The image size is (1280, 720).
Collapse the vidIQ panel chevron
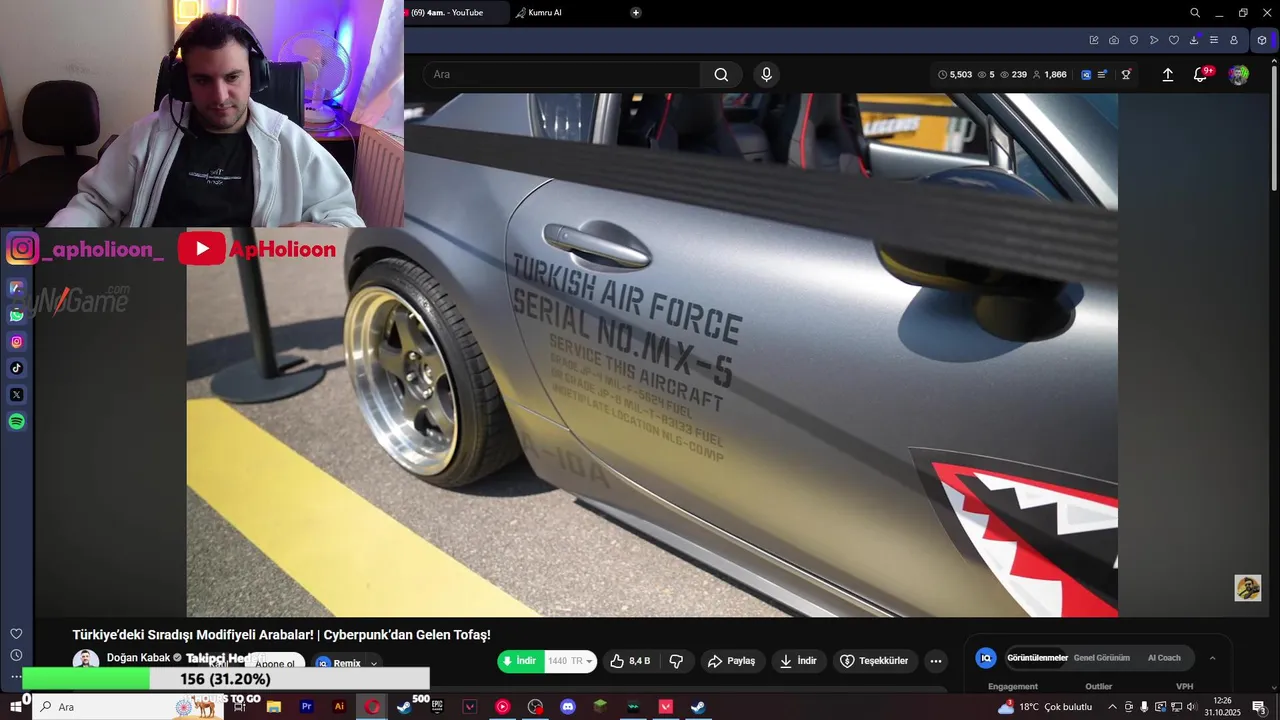tap(1213, 658)
